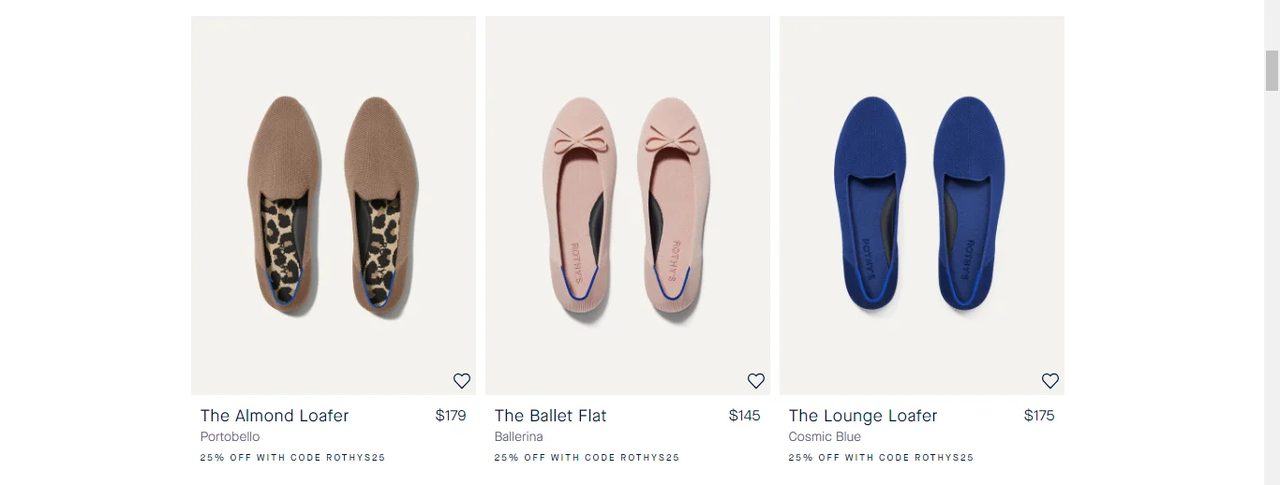This screenshot has height=485, width=1280.
Task: Click the $175 Lounge Loafer price
Action: click(x=1039, y=416)
